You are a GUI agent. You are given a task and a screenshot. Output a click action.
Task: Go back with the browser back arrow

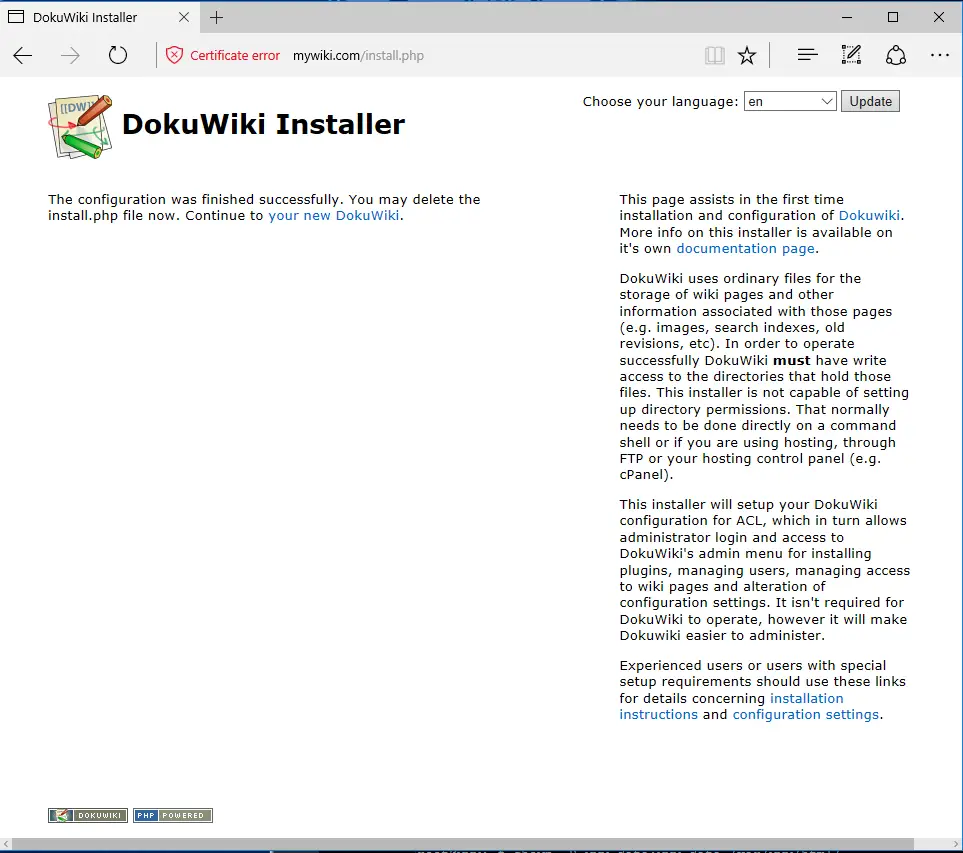point(23,56)
